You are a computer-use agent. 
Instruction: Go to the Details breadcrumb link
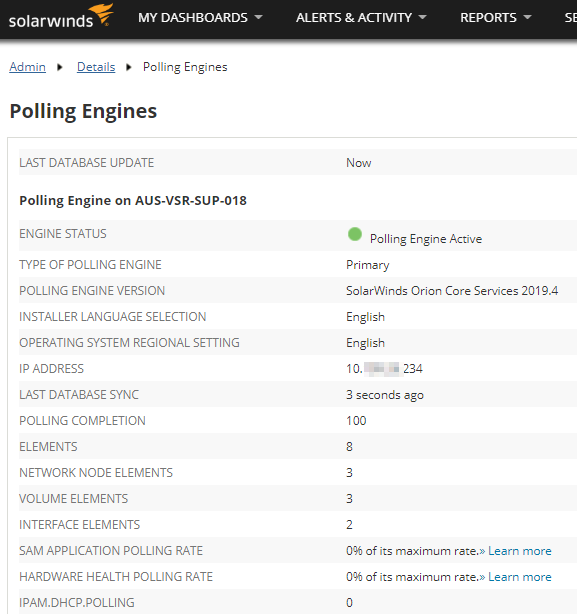click(96, 67)
